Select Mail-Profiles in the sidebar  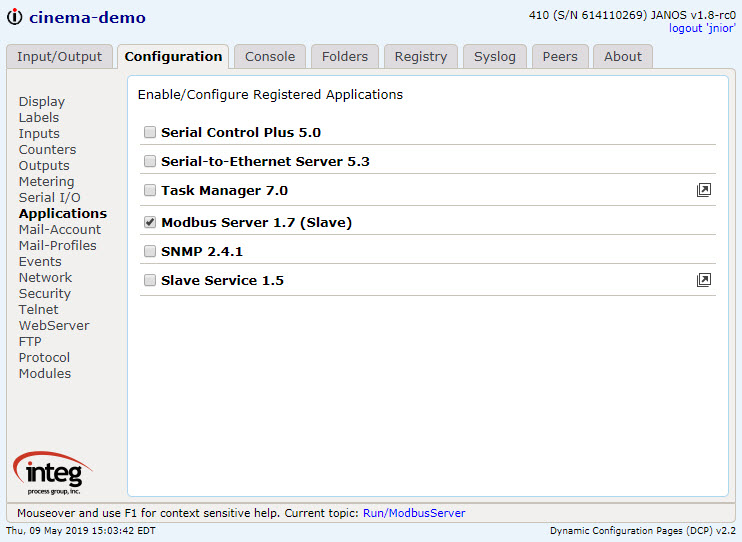click(x=58, y=246)
